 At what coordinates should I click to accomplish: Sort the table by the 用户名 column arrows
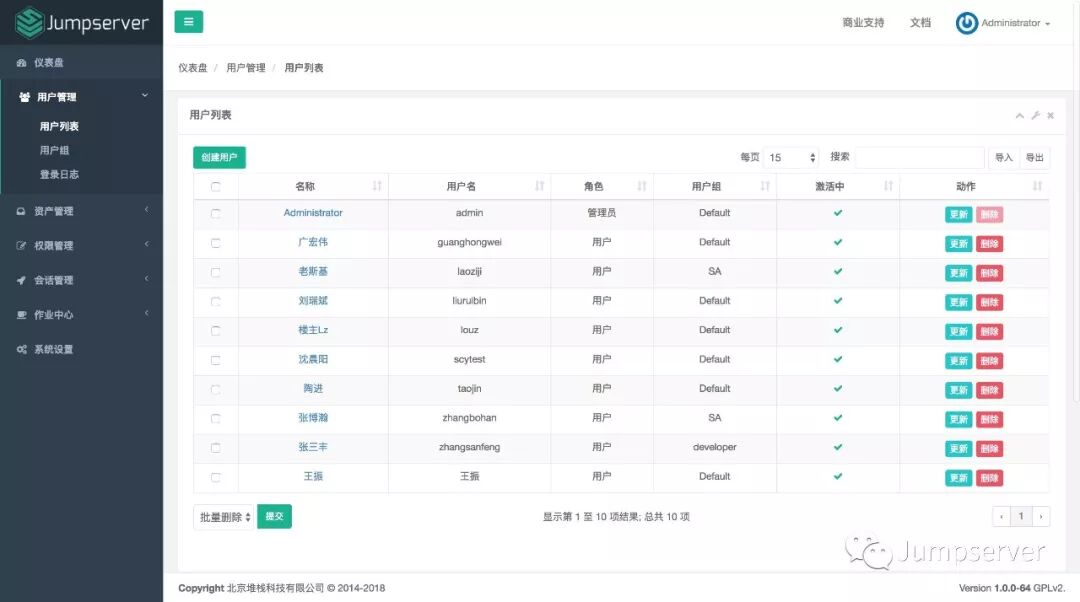[539, 185]
